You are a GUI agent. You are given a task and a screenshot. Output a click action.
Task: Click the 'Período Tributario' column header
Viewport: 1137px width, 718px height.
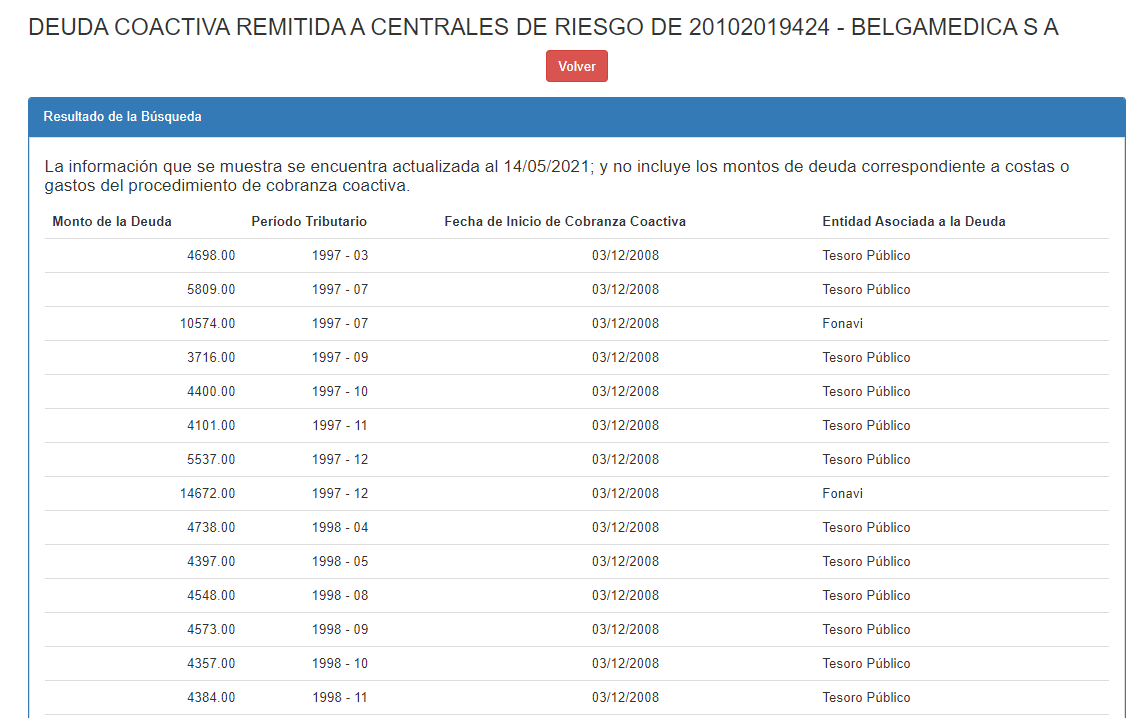(x=309, y=221)
